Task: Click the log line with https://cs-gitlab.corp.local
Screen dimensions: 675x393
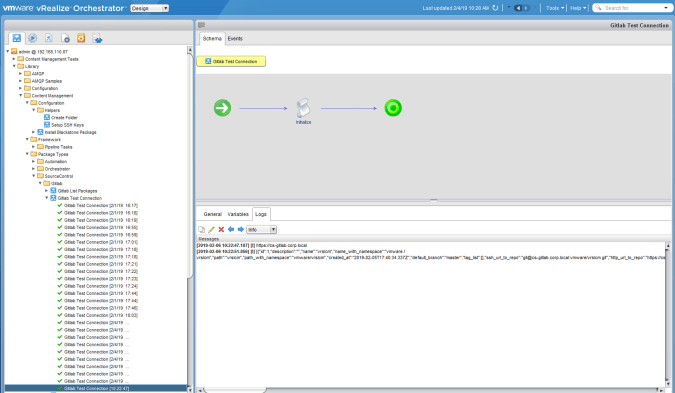Action: coord(252,245)
